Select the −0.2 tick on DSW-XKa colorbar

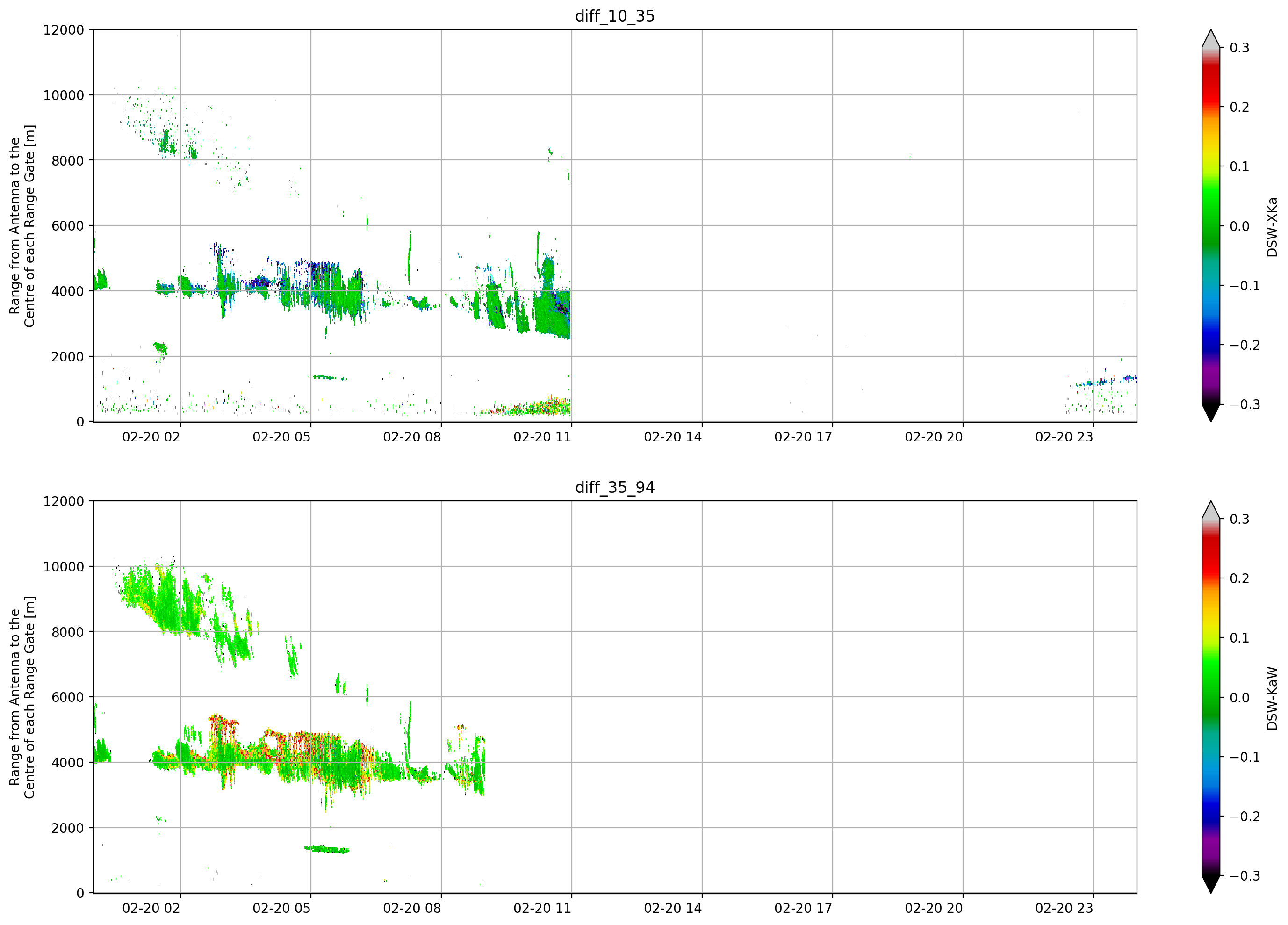coord(1245,345)
